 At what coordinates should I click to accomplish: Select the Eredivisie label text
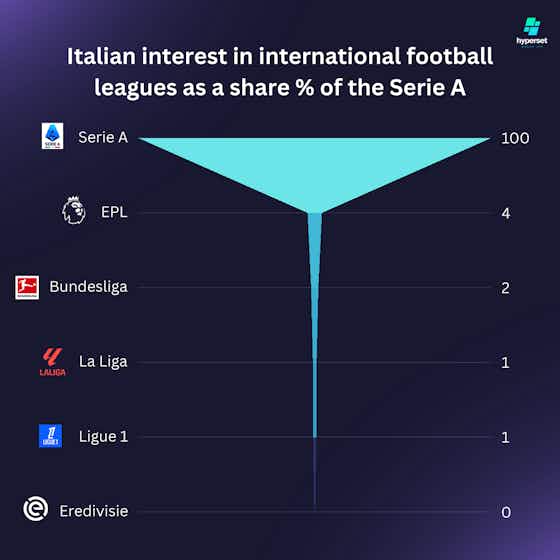(x=94, y=511)
